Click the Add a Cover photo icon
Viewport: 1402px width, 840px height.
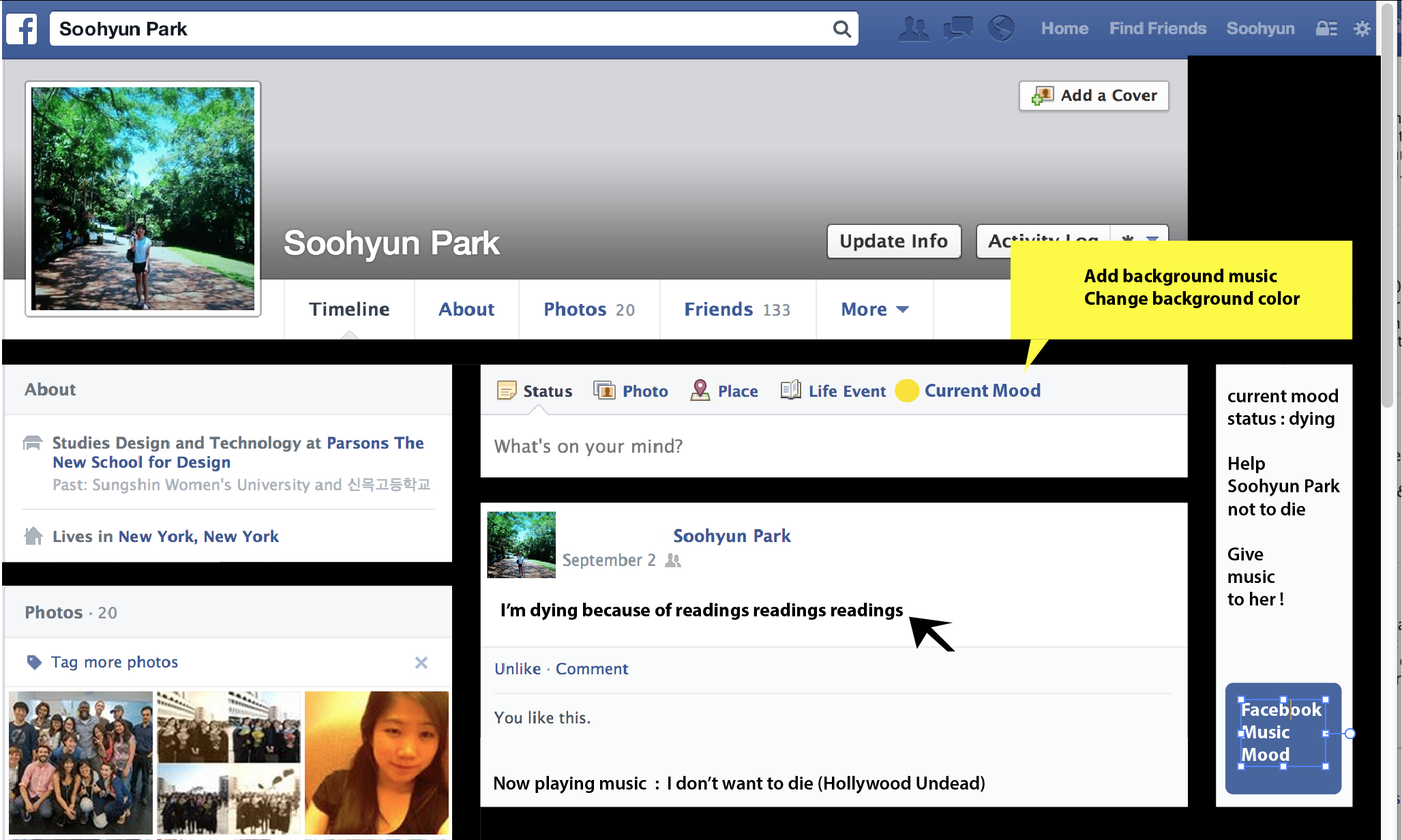coord(1043,95)
